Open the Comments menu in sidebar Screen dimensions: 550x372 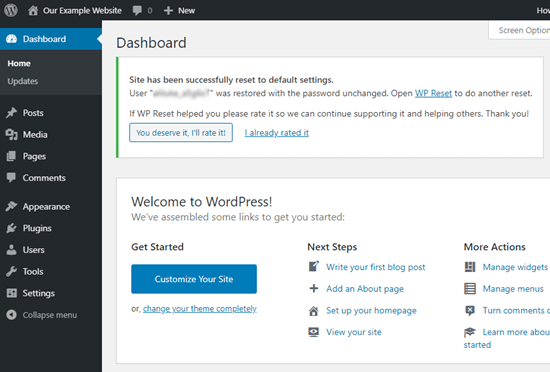click(44, 178)
